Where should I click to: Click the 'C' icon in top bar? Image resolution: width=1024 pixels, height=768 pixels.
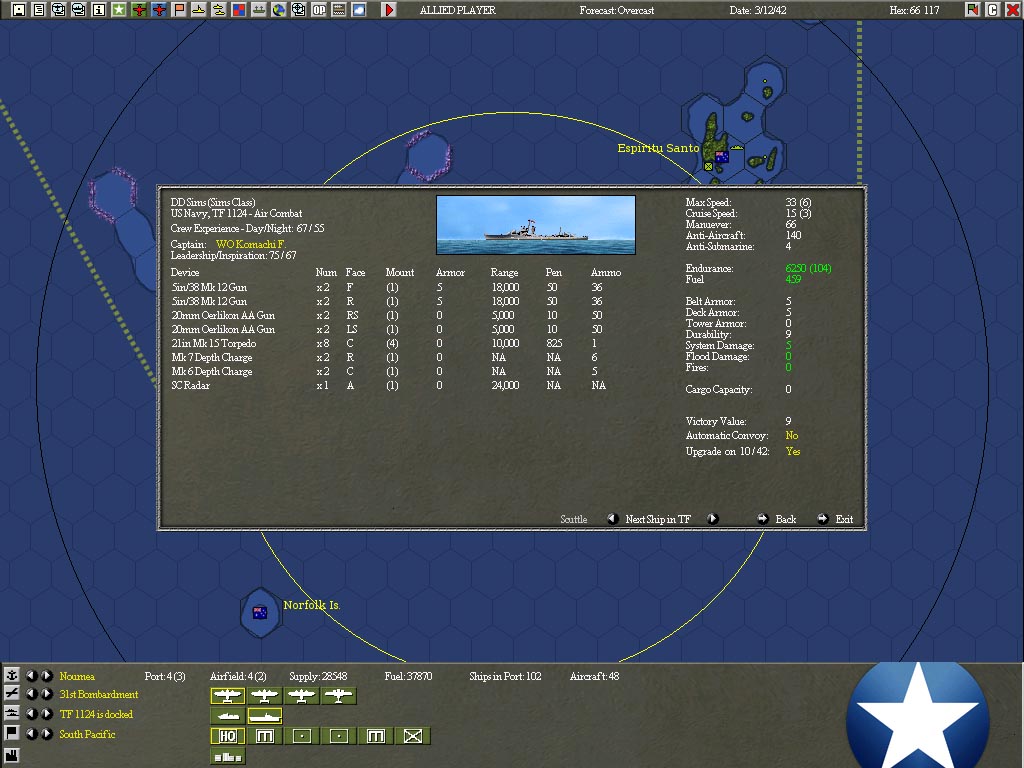coord(993,10)
